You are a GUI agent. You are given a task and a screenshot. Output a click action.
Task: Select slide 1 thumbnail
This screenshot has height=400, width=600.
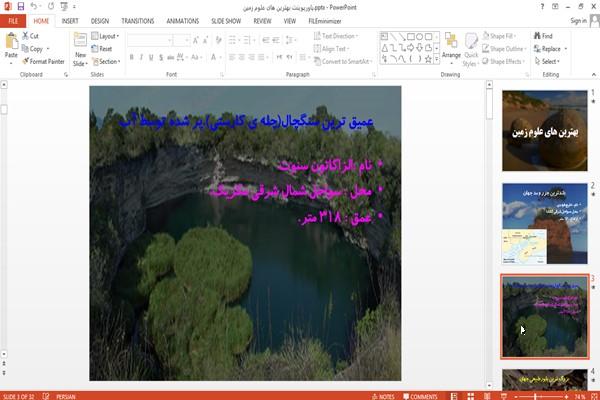tap(545, 131)
